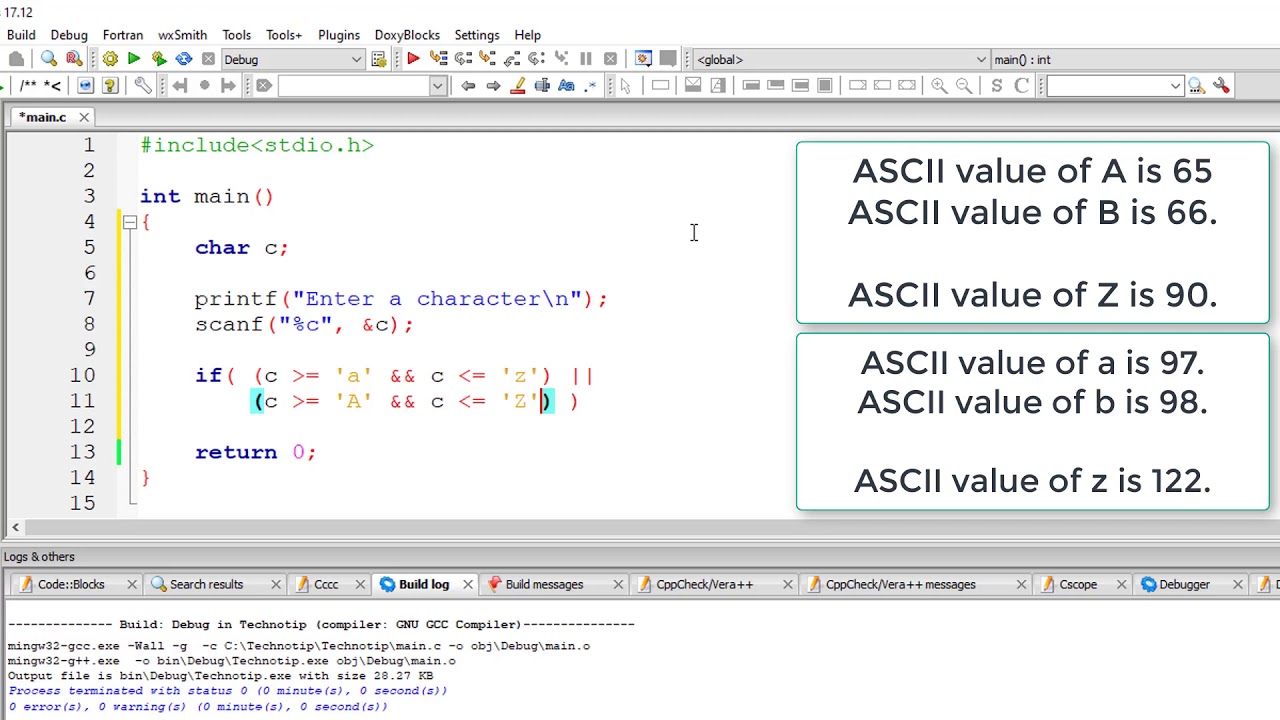
Task: Open the Build menu
Action: (21, 35)
